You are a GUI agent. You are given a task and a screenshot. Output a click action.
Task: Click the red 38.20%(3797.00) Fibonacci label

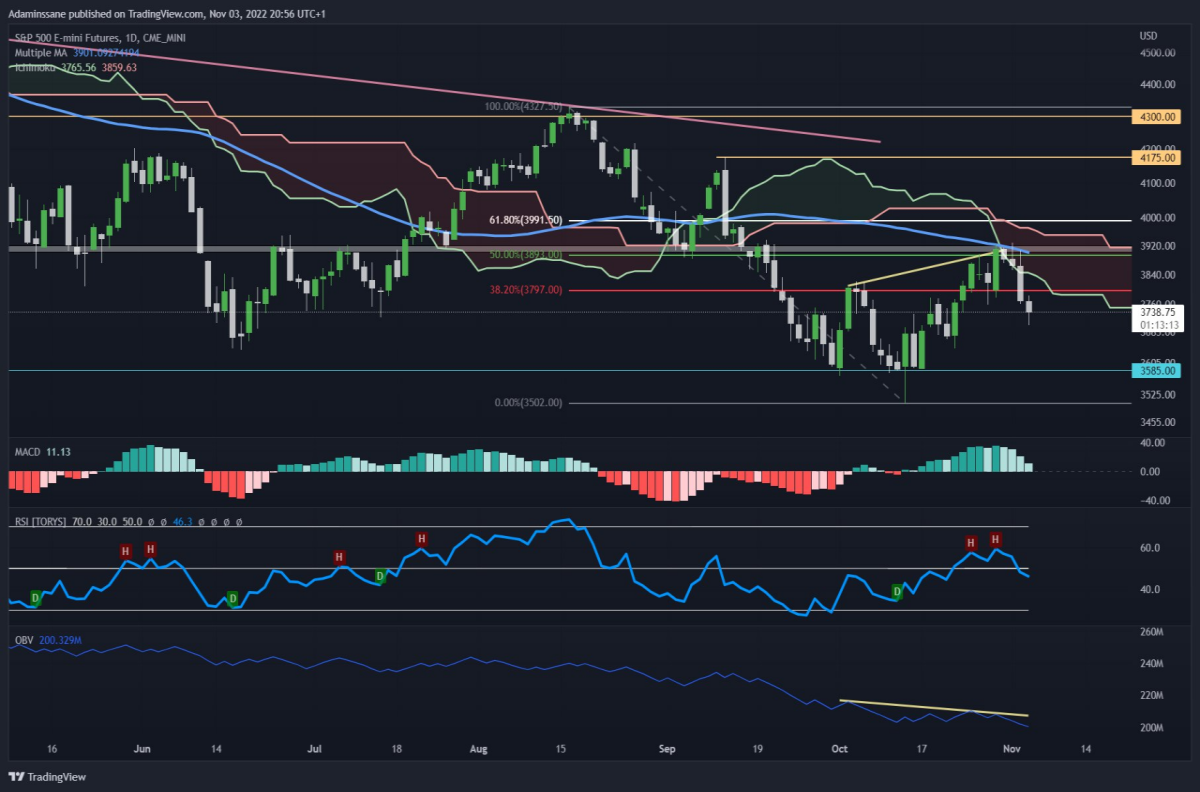coord(527,291)
